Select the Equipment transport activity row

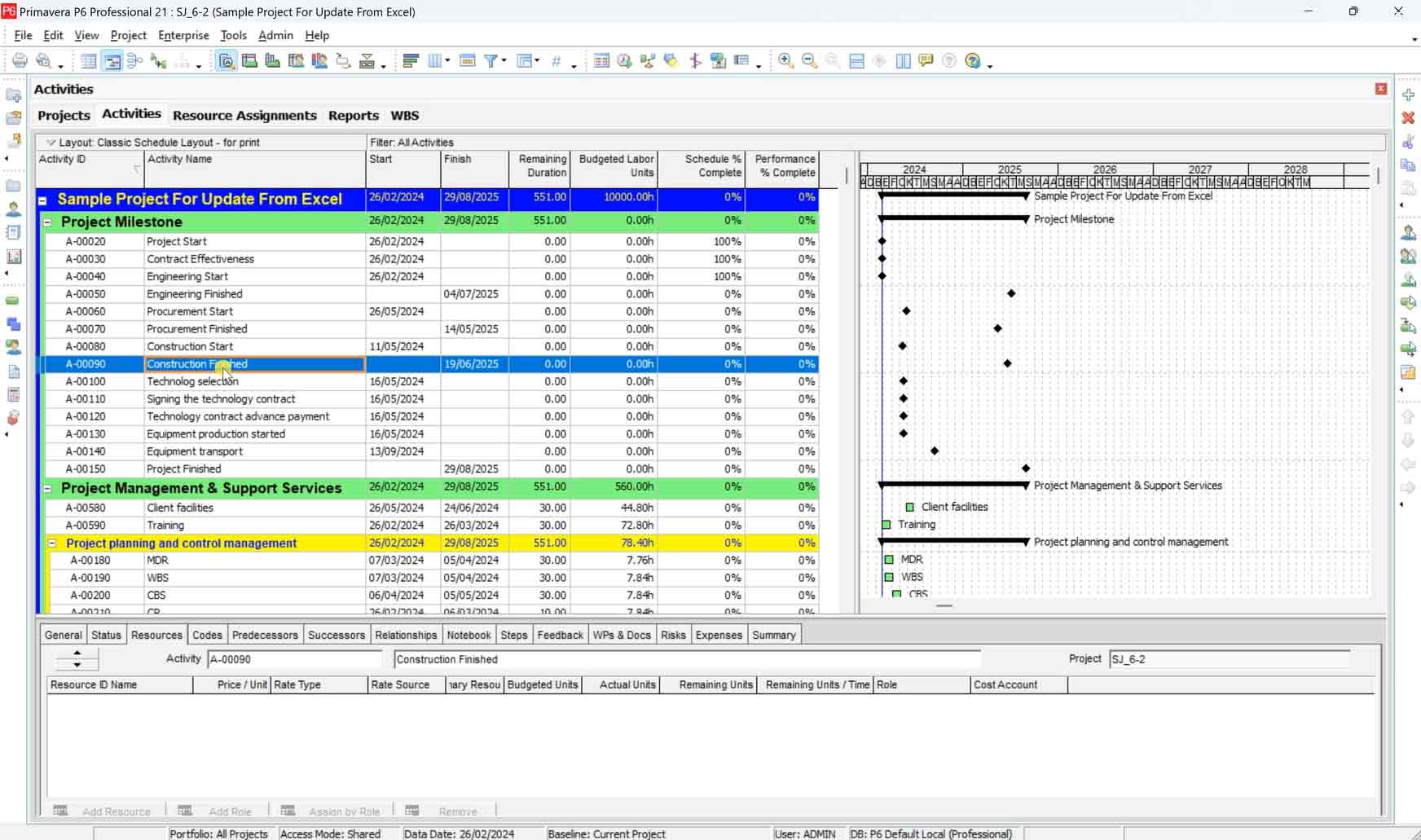[430, 451]
